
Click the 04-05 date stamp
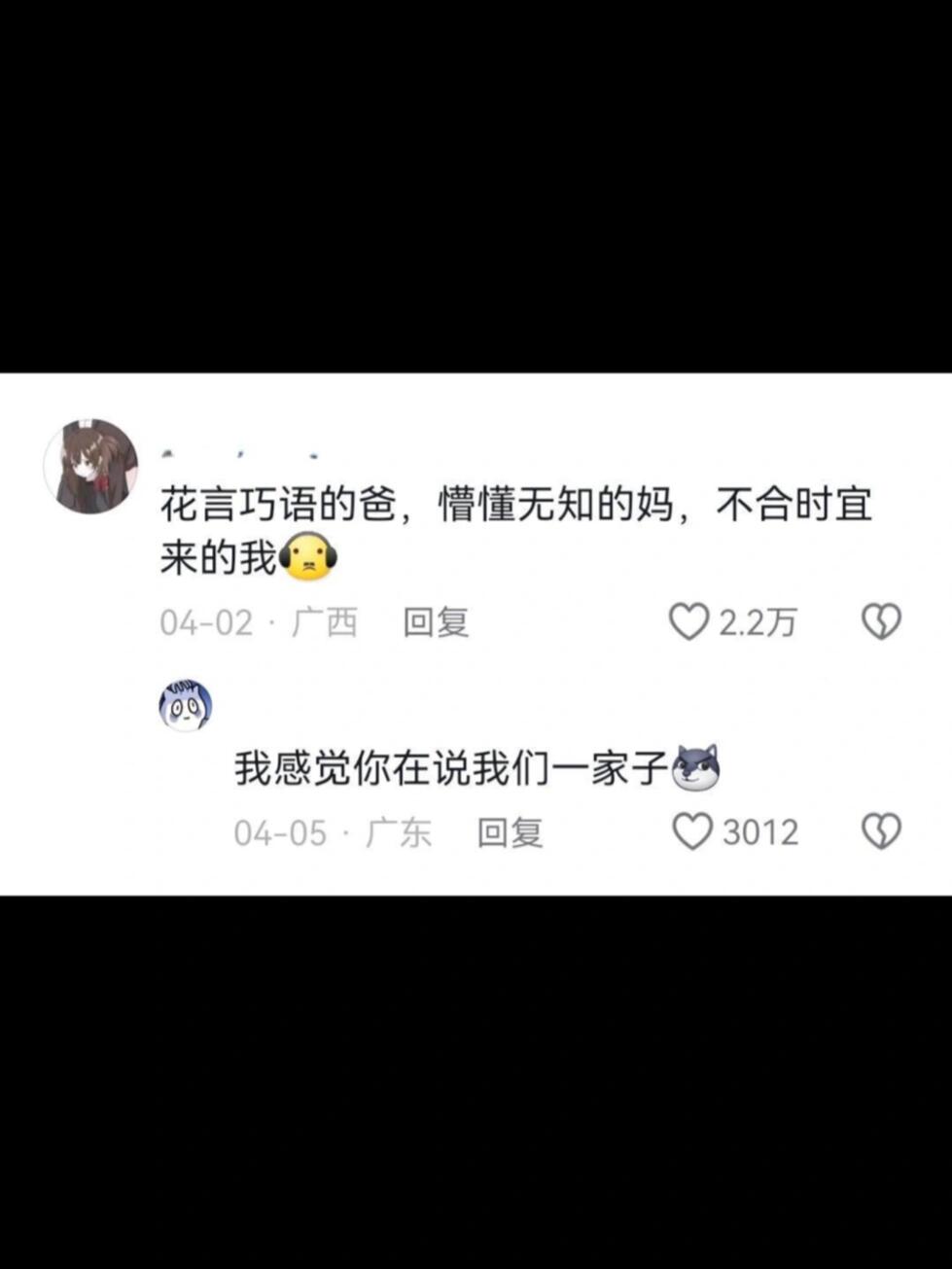pyautogui.click(x=280, y=832)
